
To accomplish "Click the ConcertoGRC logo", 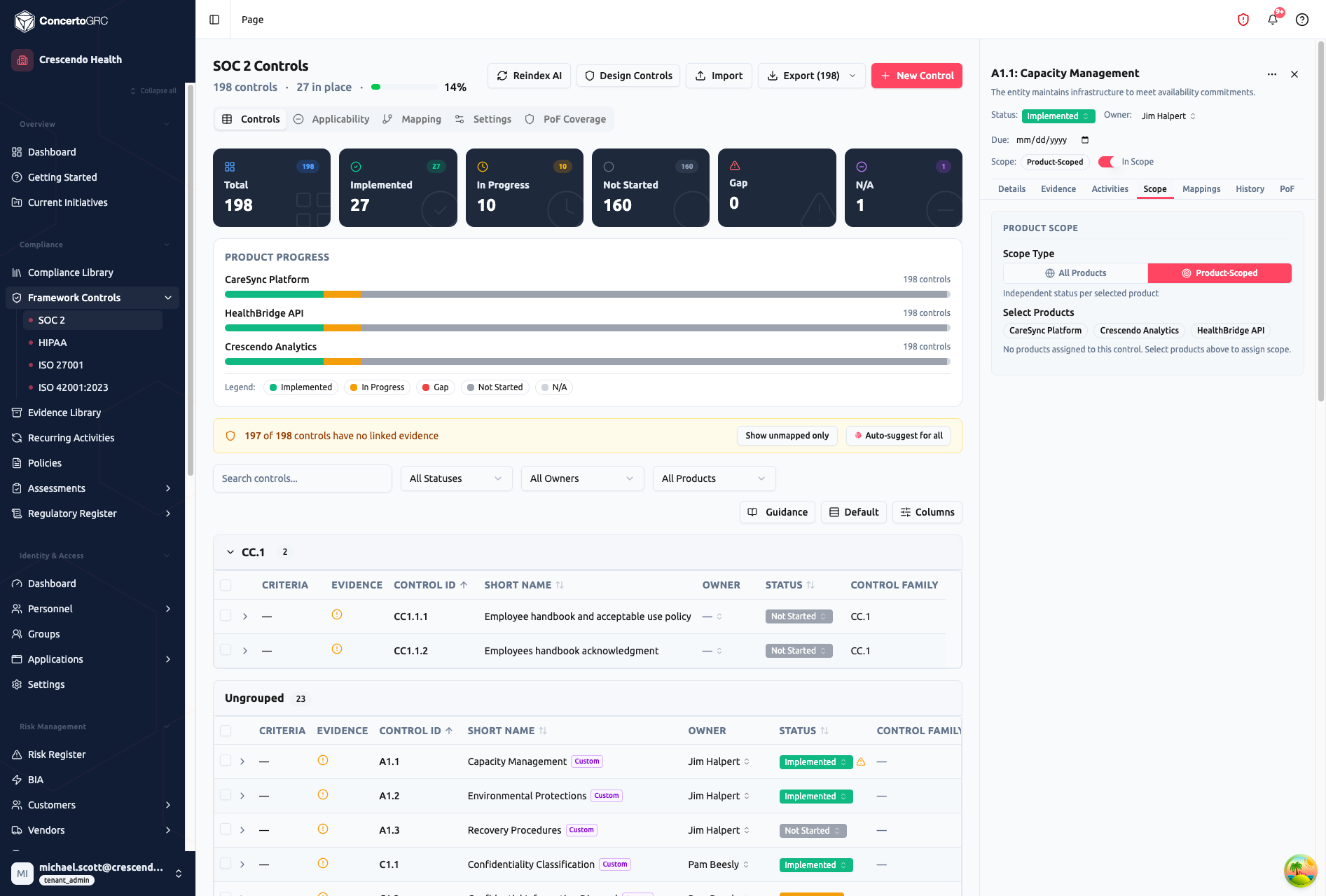I will tap(62, 21).
